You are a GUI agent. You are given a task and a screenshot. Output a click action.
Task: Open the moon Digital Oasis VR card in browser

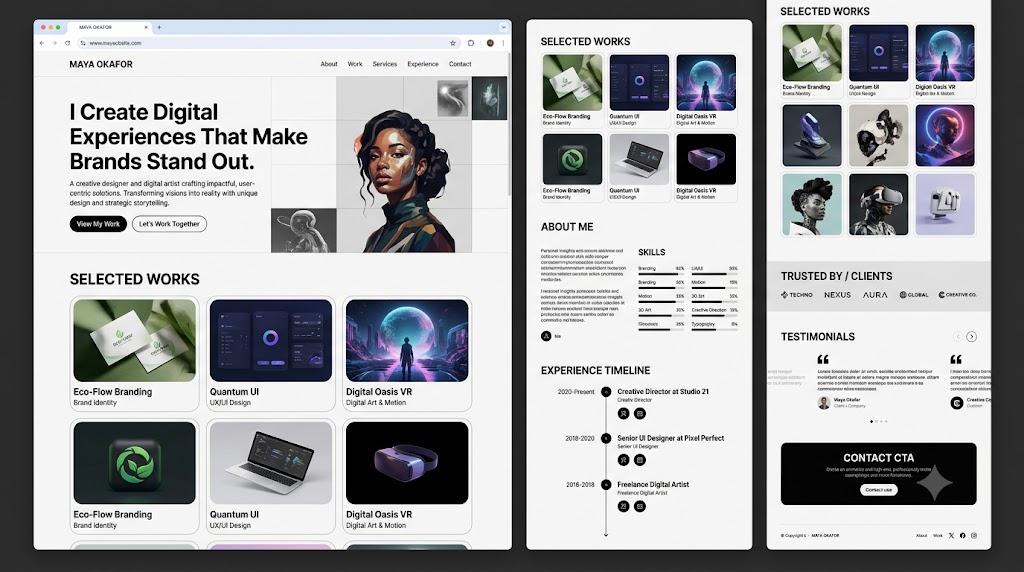coord(407,353)
